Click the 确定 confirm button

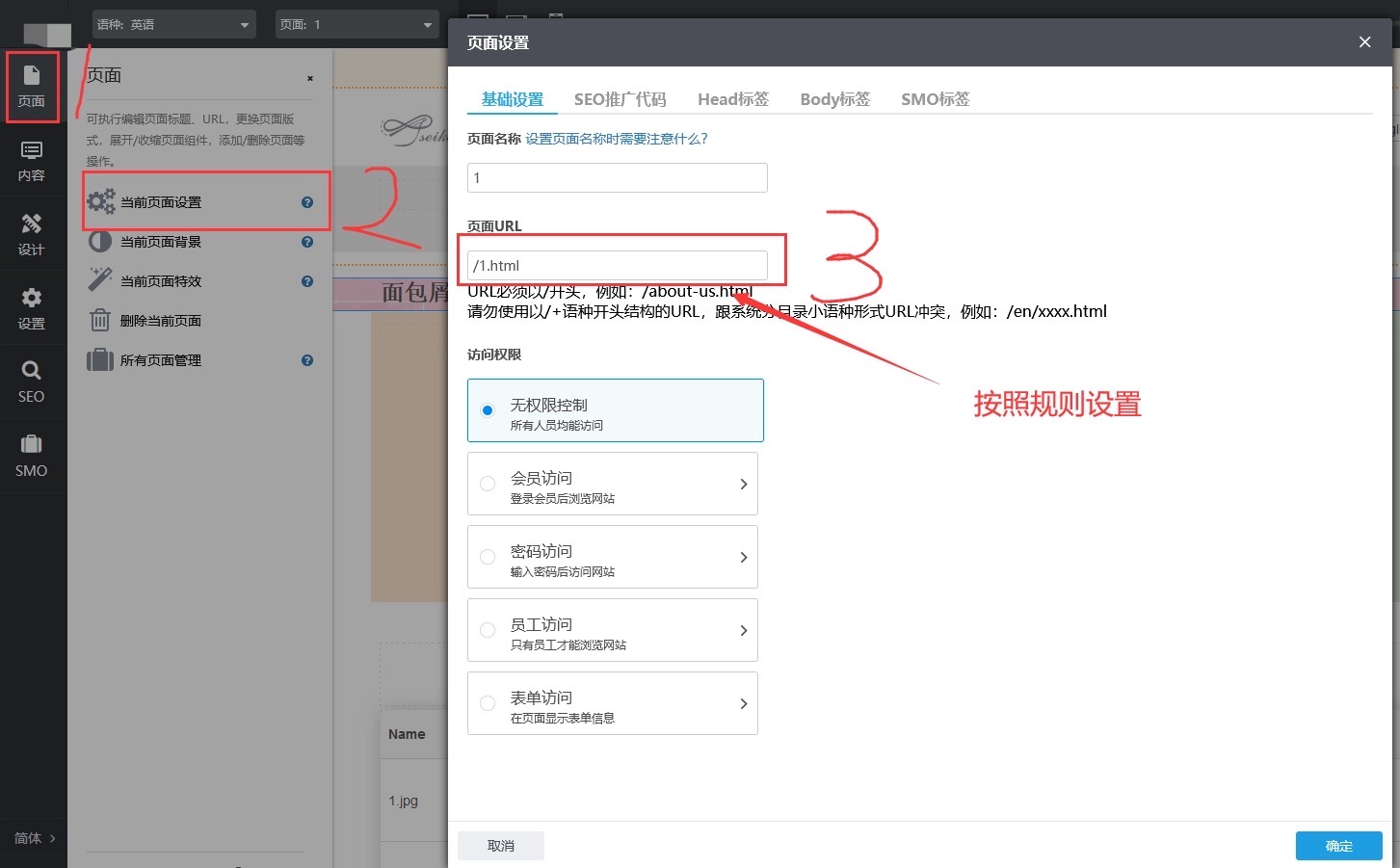(1338, 846)
